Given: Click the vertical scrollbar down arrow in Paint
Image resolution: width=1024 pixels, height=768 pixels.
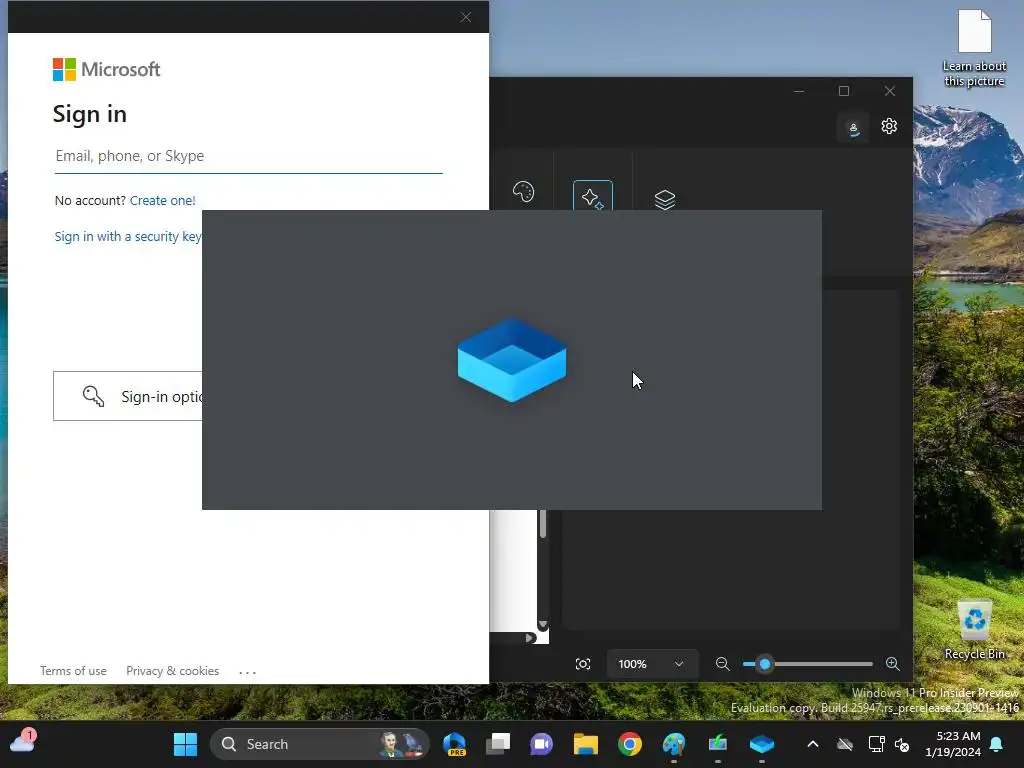Looking at the screenshot, I should click(x=542, y=624).
